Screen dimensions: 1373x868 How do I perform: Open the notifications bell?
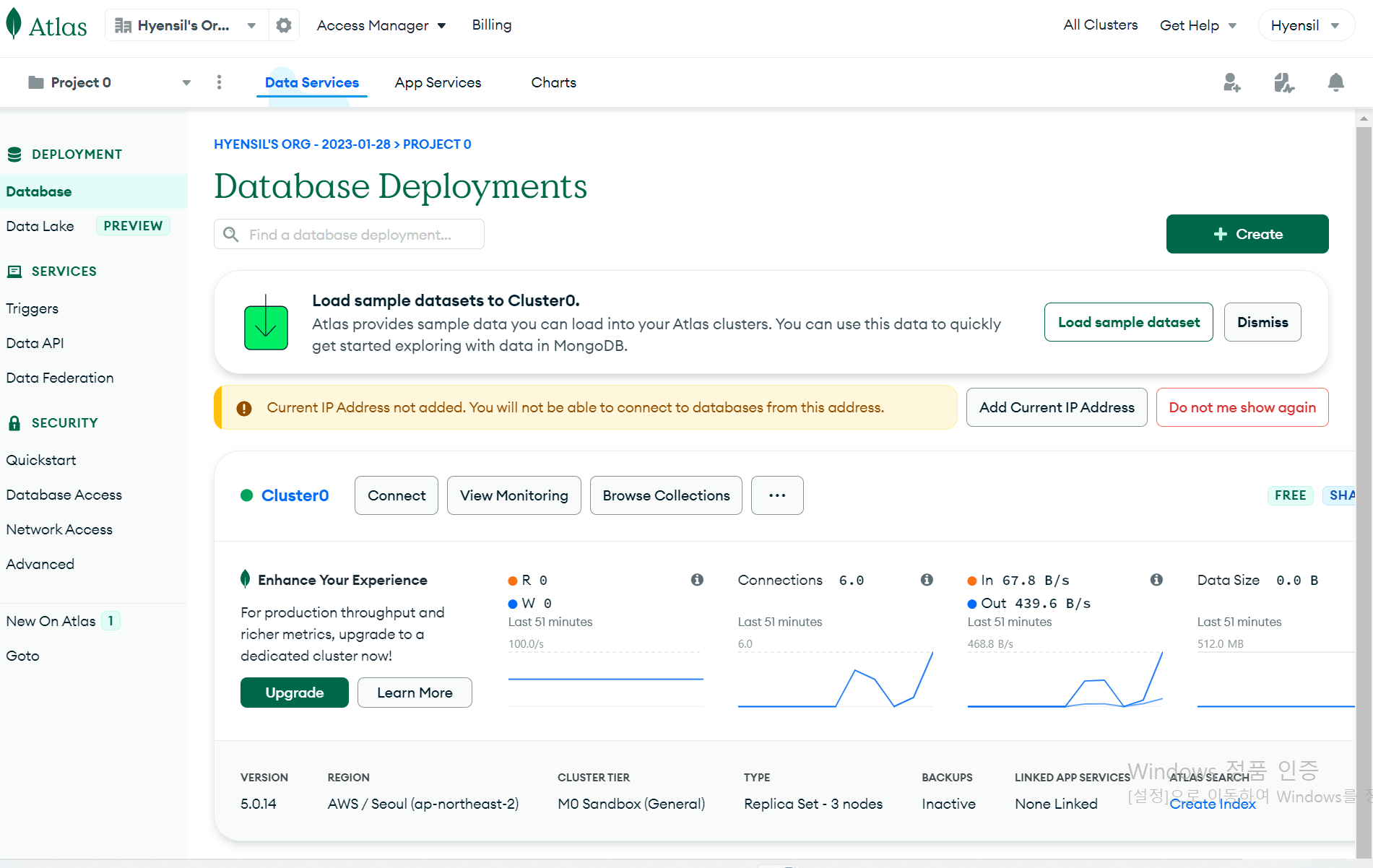tap(1336, 82)
